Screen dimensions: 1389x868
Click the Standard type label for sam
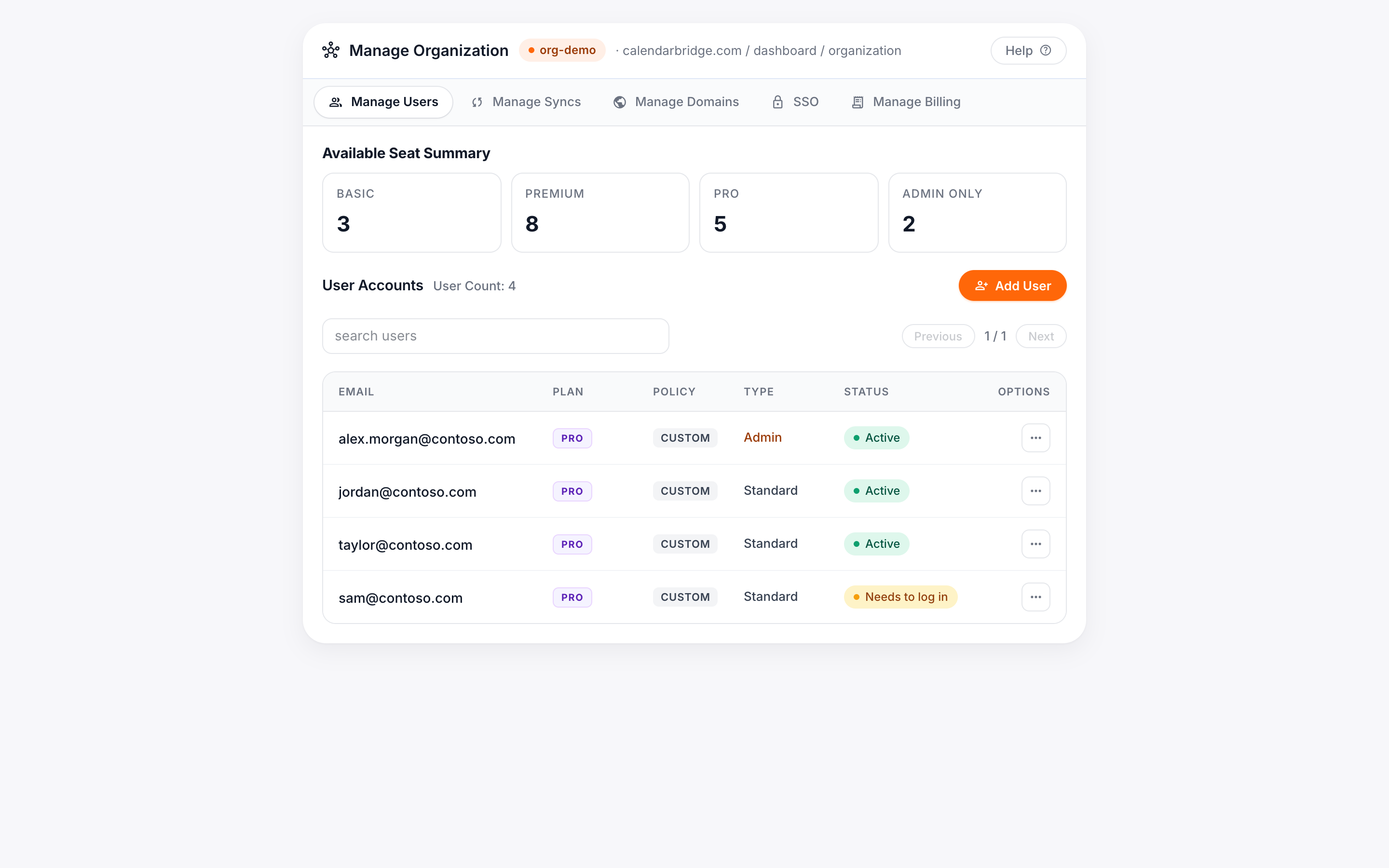[x=770, y=597]
